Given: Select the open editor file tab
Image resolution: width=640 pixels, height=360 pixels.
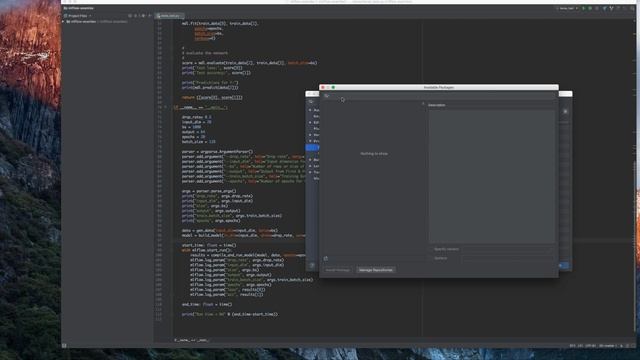Looking at the screenshot, I should tap(170, 16).
